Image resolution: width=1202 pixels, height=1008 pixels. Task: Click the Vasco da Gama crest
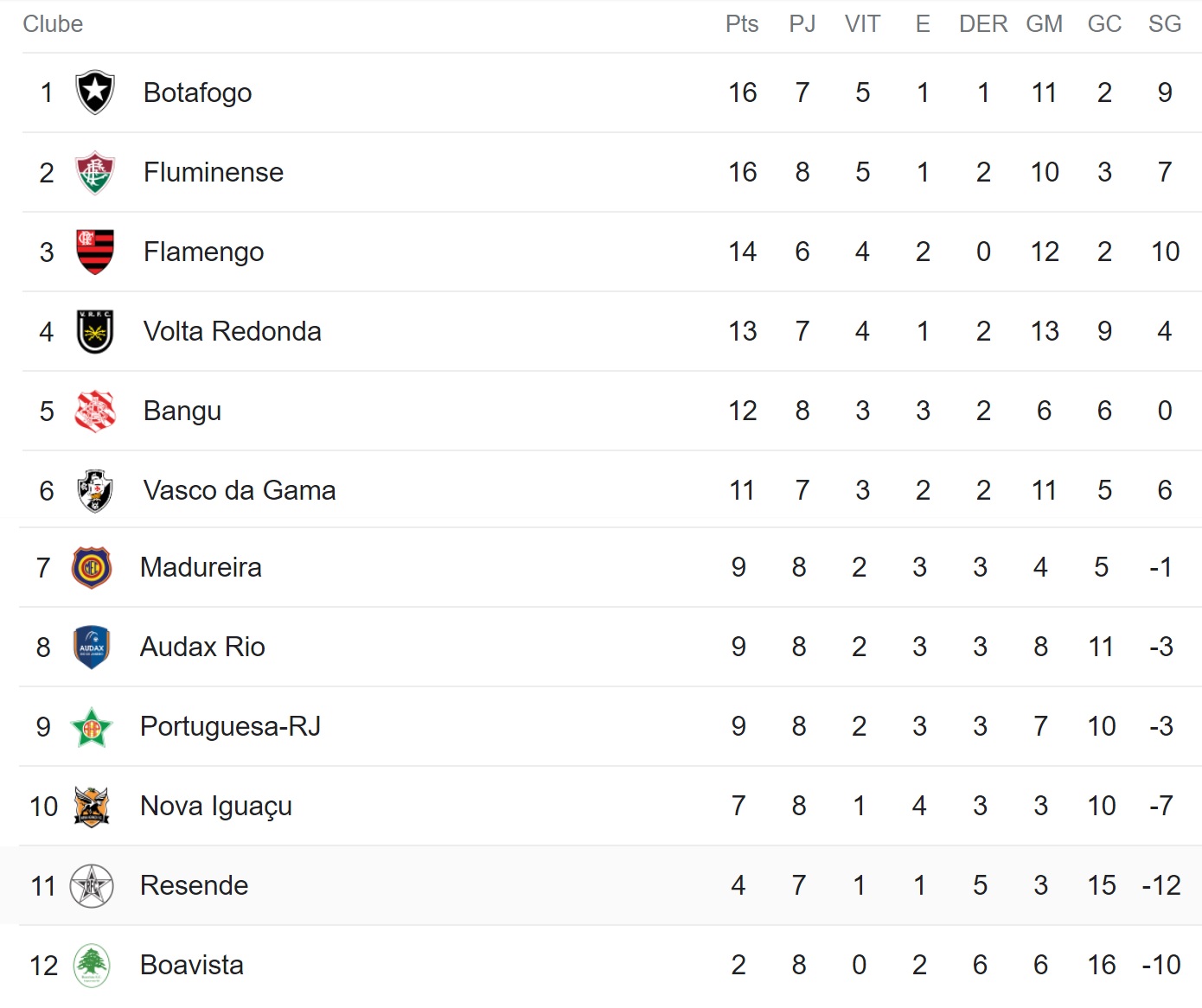pos(95,490)
